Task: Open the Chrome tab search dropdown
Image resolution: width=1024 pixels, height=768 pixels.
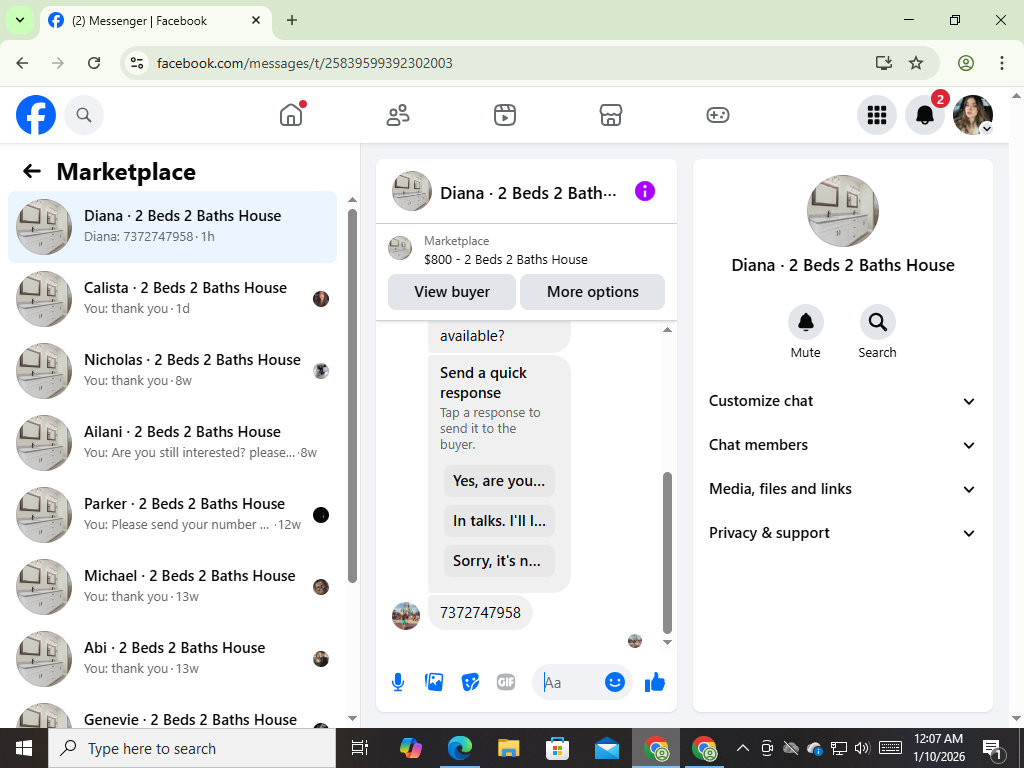Action: click(x=20, y=20)
